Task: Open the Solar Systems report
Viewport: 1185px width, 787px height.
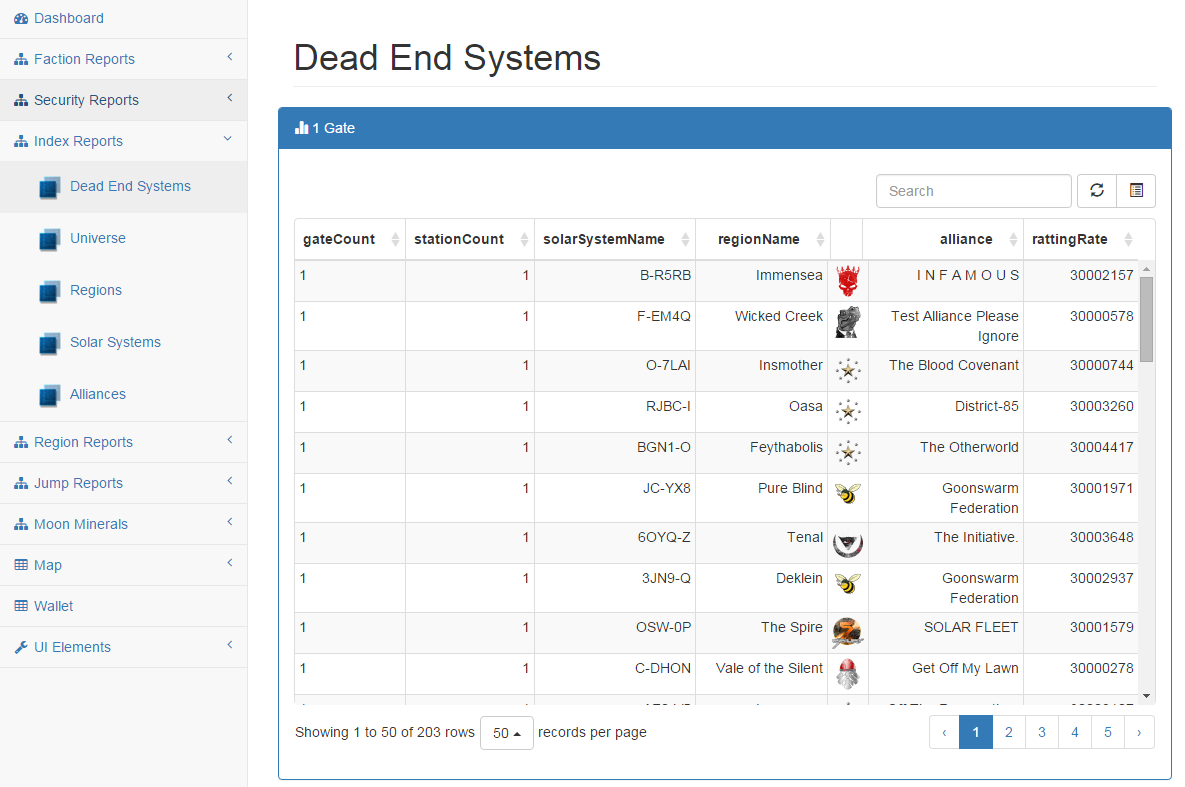Action: [115, 342]
